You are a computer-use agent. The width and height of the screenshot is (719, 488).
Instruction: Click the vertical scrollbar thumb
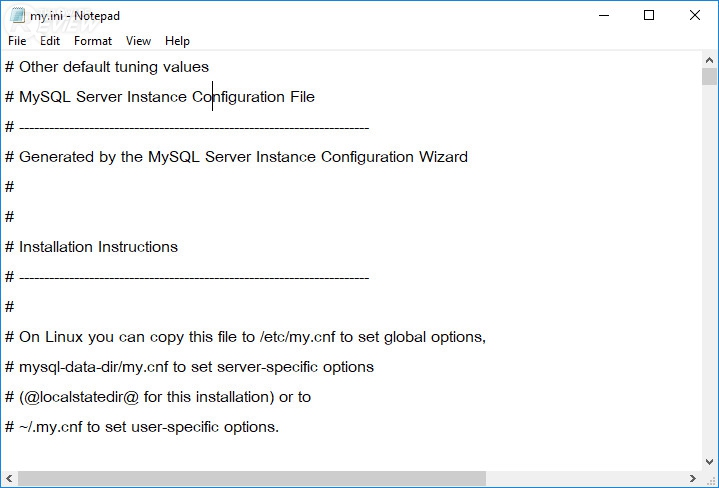click(x=710, y=76)
